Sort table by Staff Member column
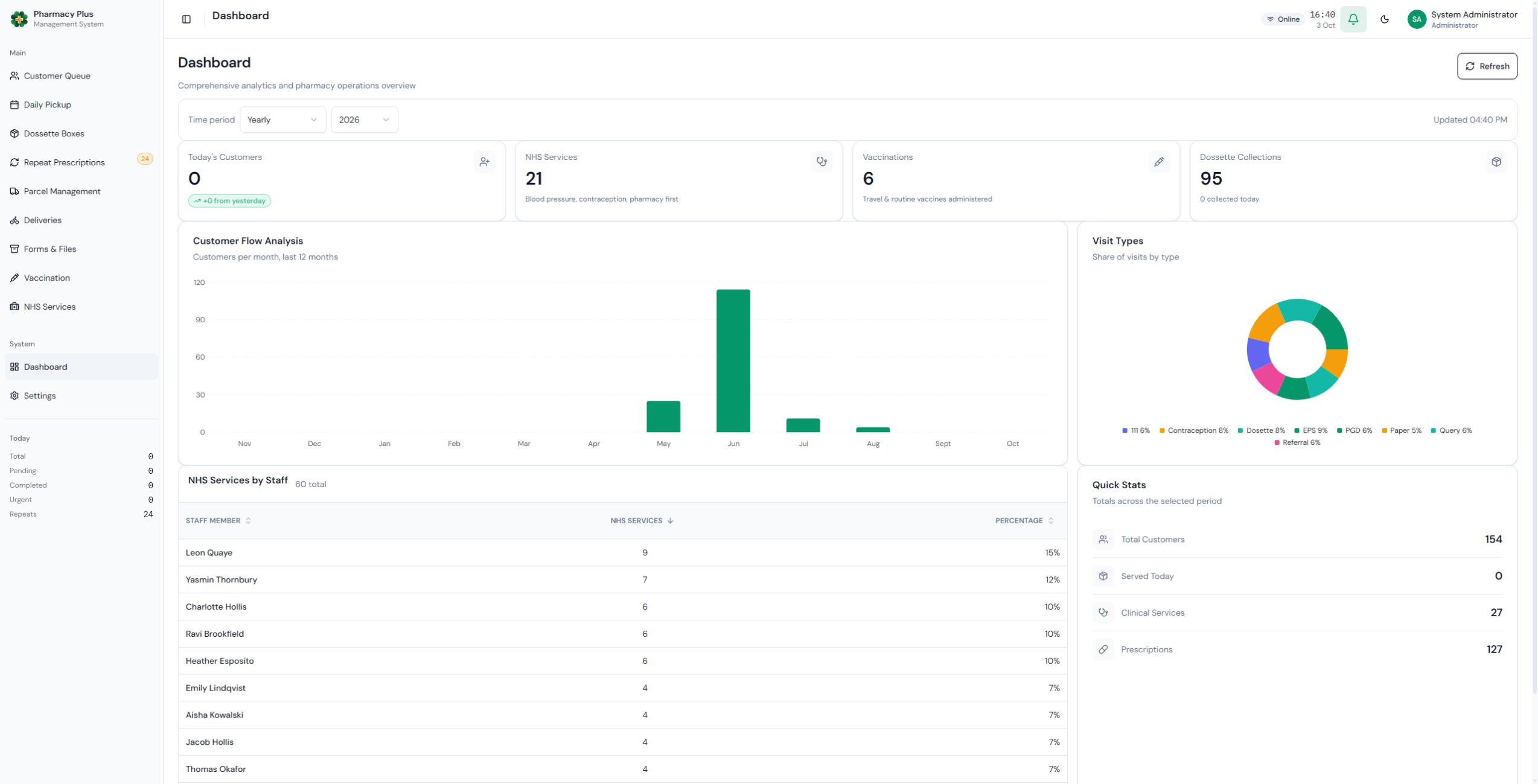The height and width of the screenshot is (784, 1538). (x=219, y=521)
